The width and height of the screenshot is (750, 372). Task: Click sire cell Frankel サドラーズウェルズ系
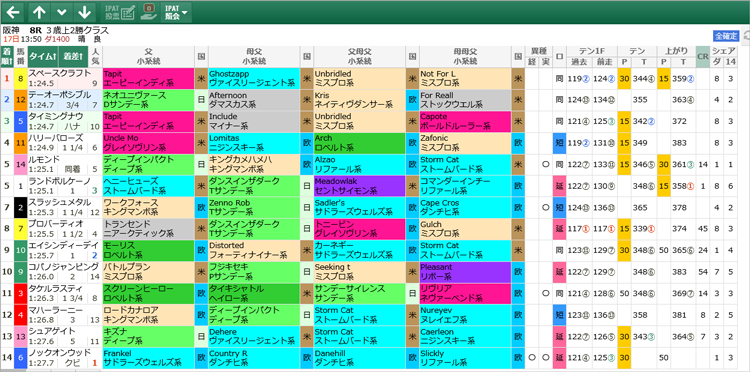pos(148,358)
